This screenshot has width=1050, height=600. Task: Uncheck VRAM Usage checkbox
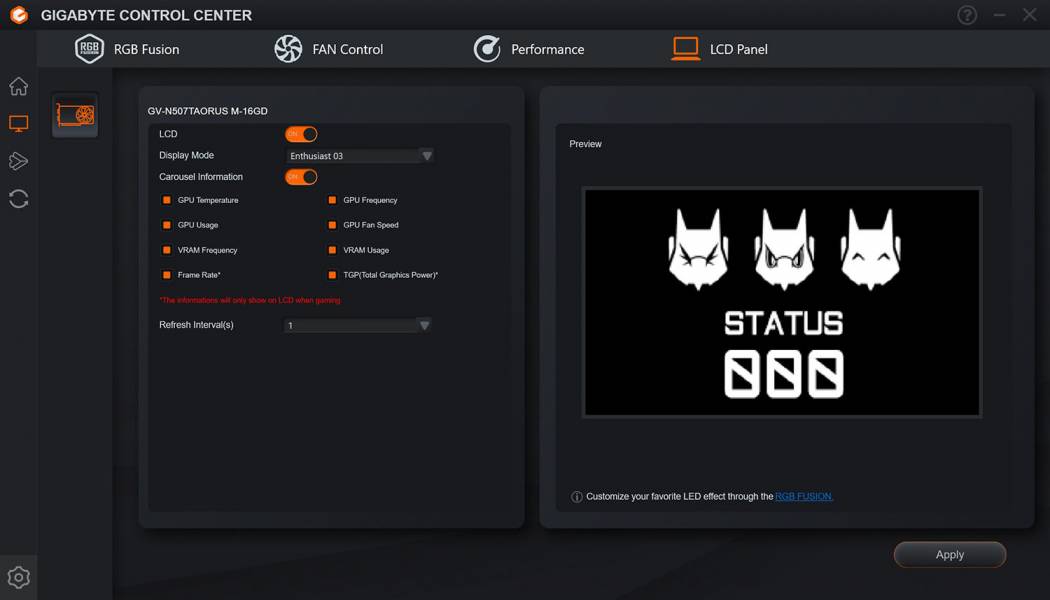coord(332,250)
